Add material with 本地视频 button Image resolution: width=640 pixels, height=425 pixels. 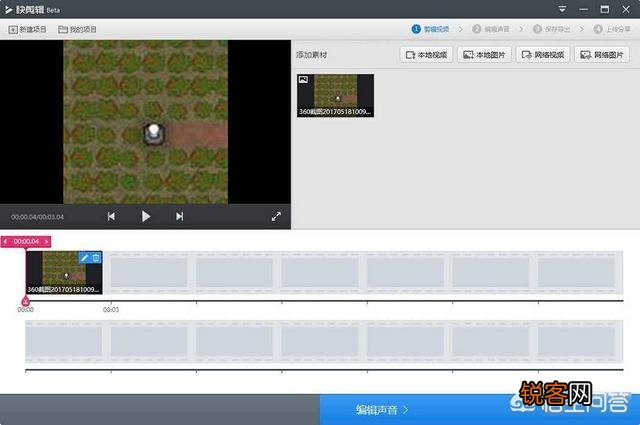click(x=426, y=55)
